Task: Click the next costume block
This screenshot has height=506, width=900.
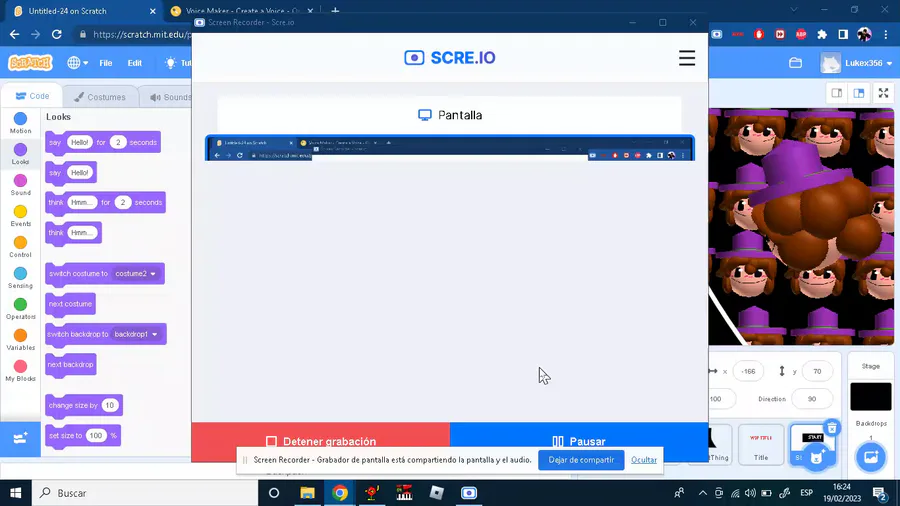Action: pos(70,304)
